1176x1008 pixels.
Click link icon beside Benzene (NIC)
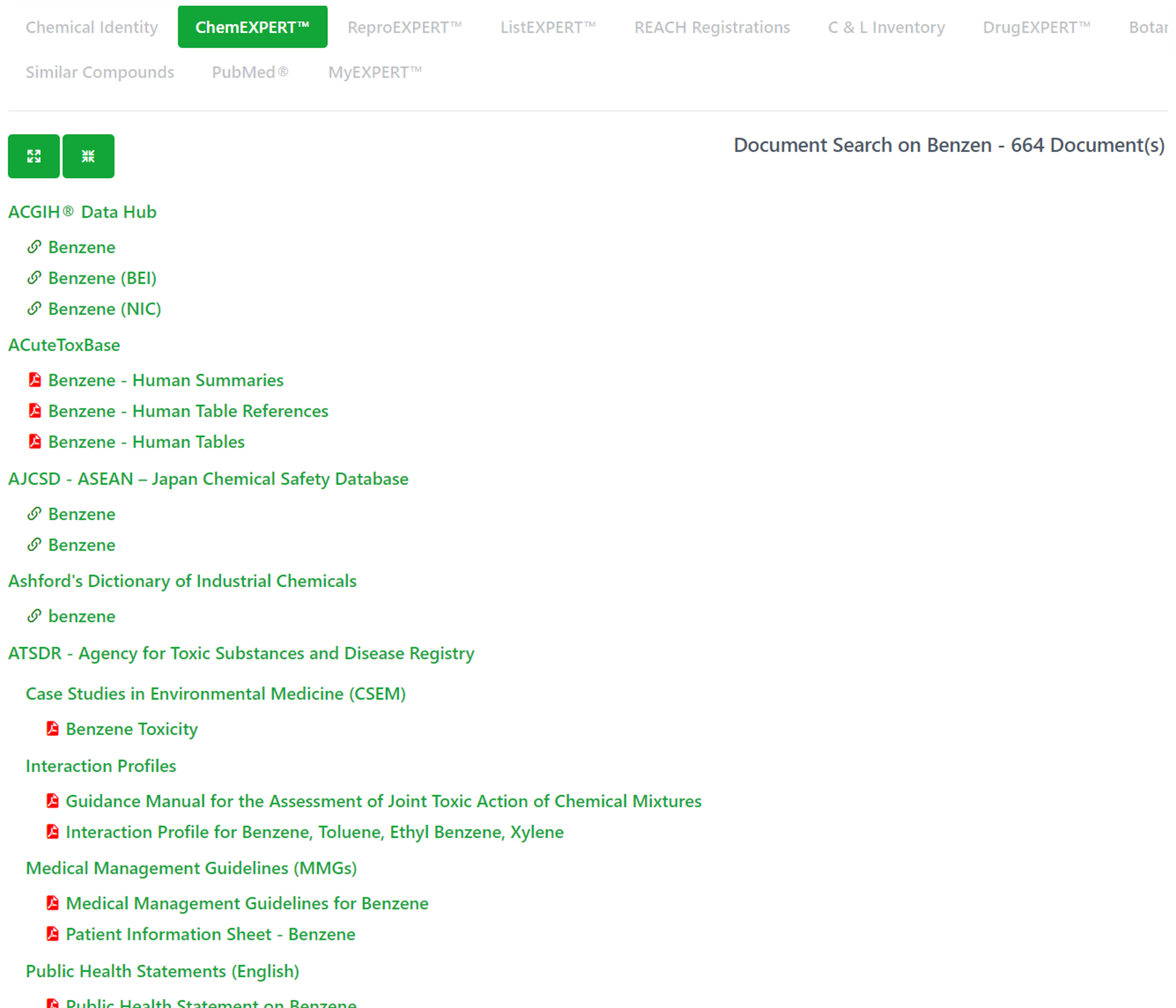point(34,308)
